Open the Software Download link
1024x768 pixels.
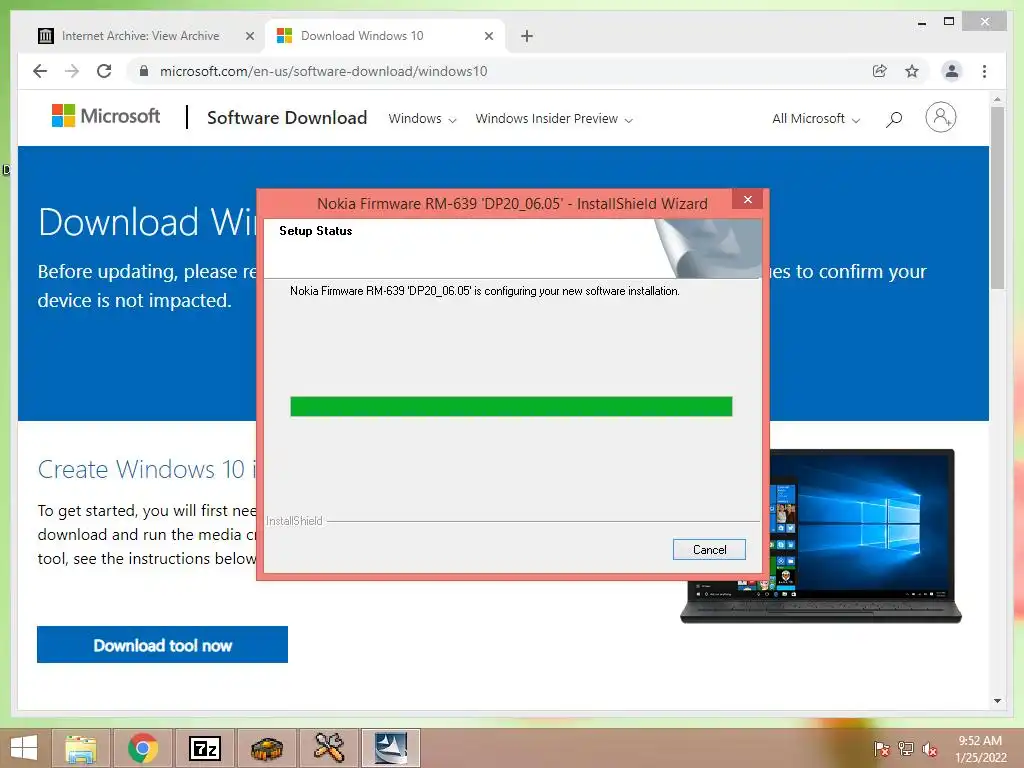(287, 118)
